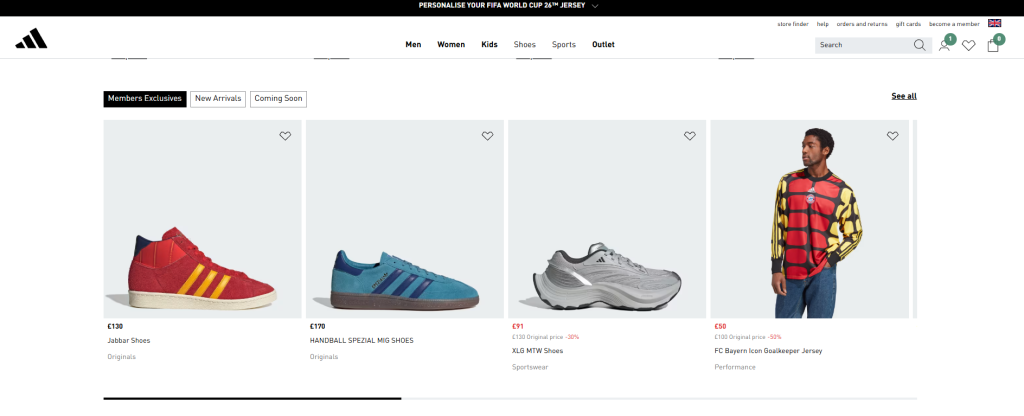Screen dimensions: 1024x416
Task: Click the £91 sale price
Action: click(518, 326)
